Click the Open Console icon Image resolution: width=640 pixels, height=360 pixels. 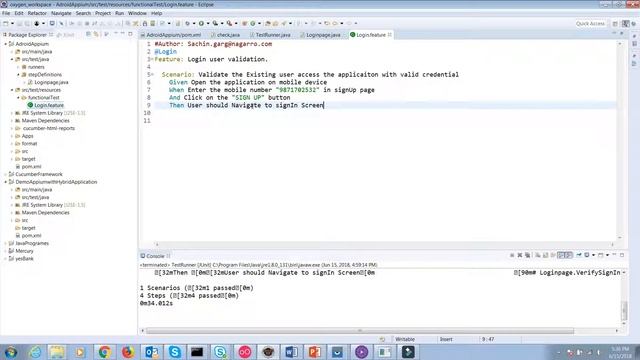coord(600,255)
